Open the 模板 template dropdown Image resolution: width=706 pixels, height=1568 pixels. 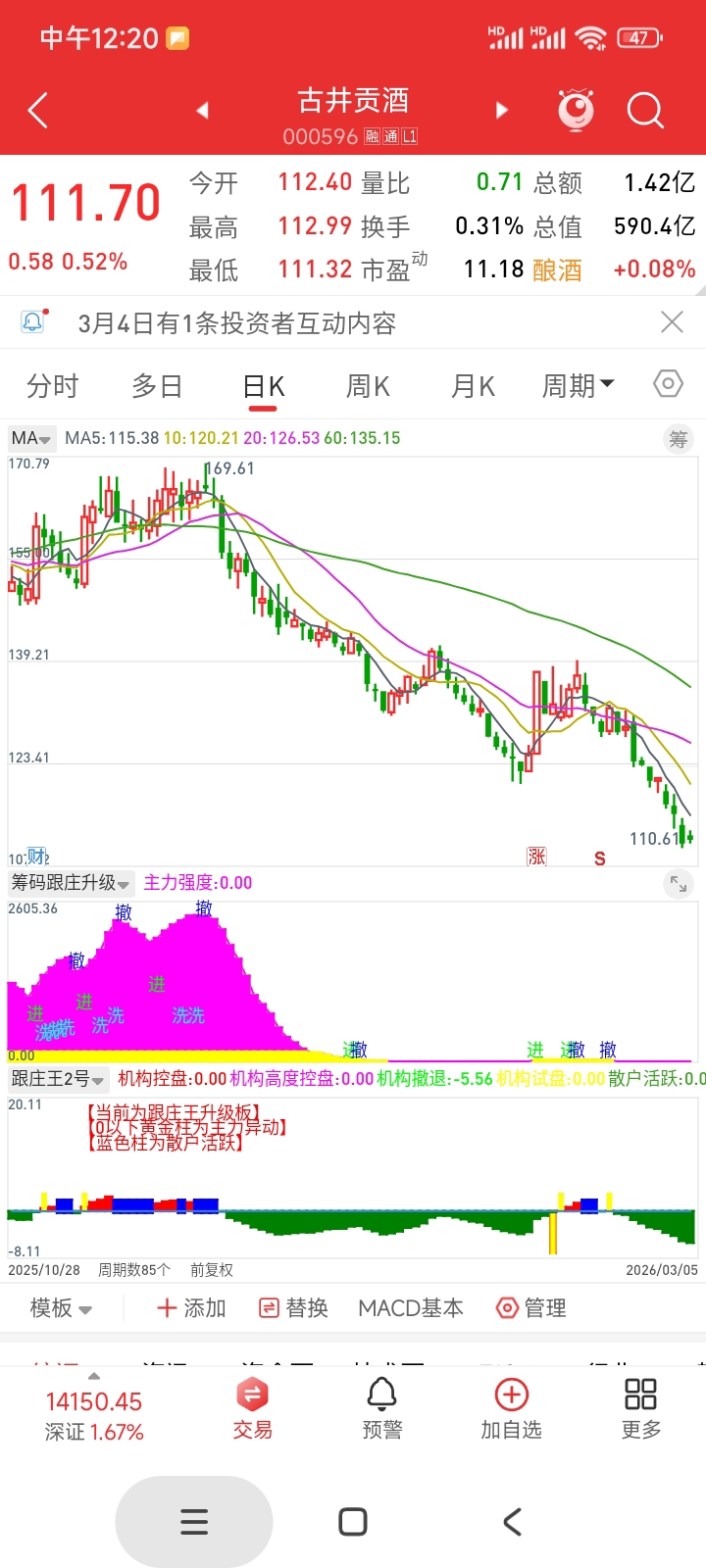pos(61,1308)
